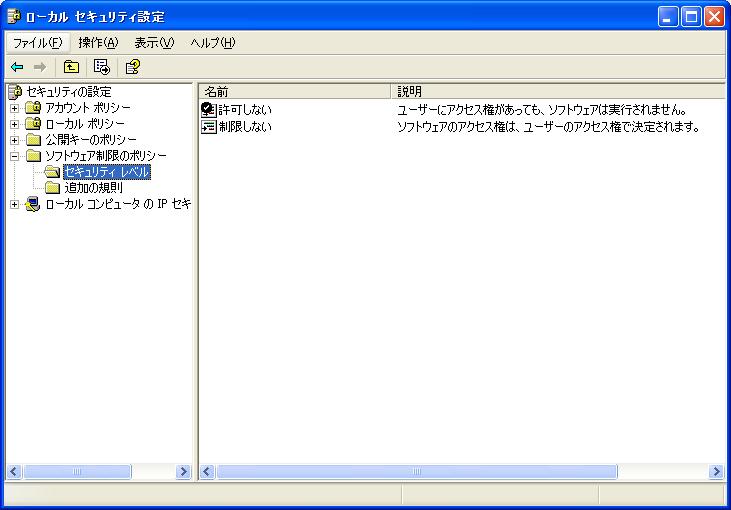
Task: Click the Help toolbar icon
Action: (132, 67)
